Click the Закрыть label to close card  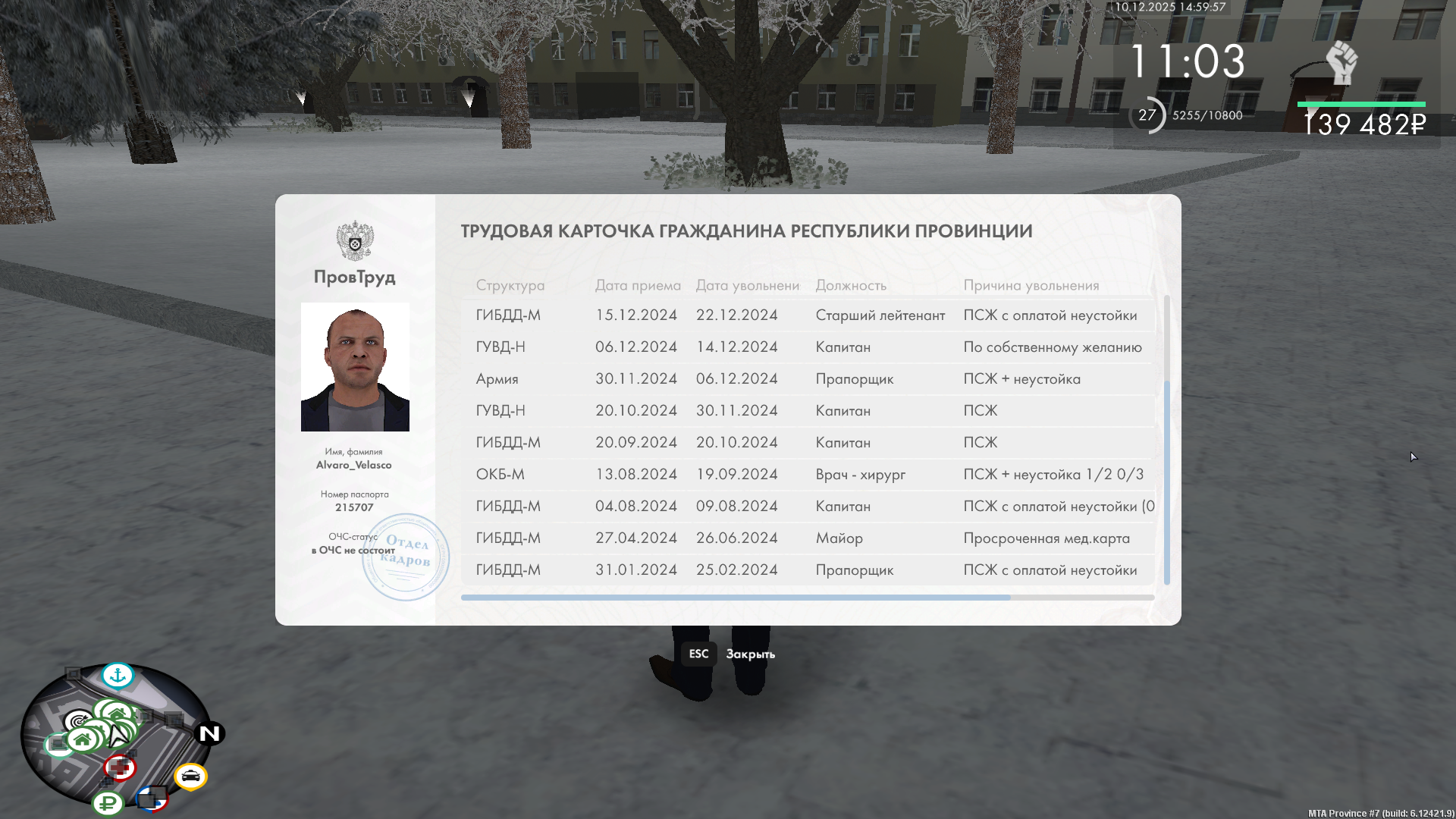click(x=750, y=654)
